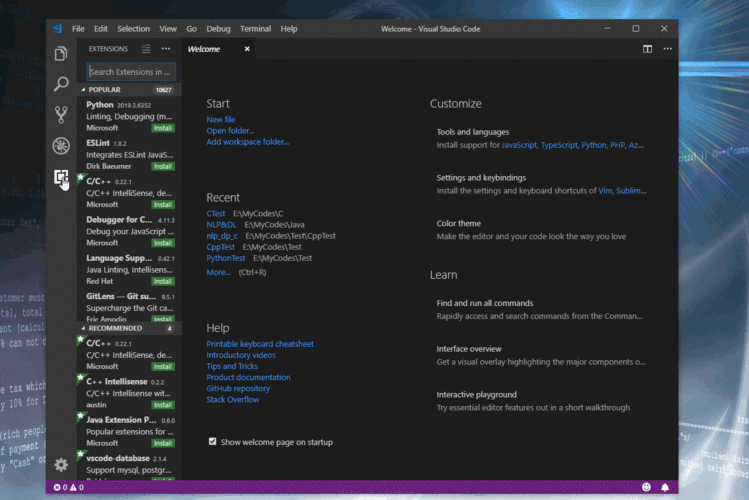Image resolution: width=749 pixels, height=500 pixels.
Task: Open the Search view in activity bar
Action: click(61, 84)
